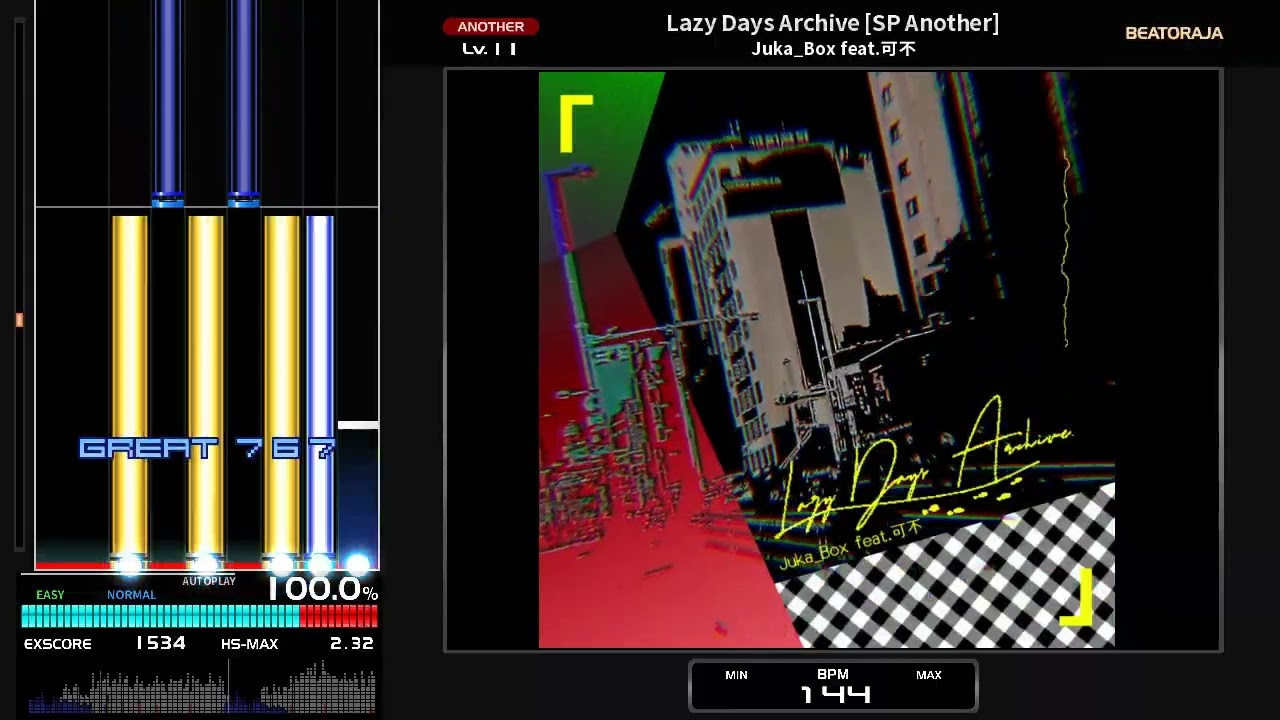
Task: Click the HS-MAX label
Action: (249, 644)
